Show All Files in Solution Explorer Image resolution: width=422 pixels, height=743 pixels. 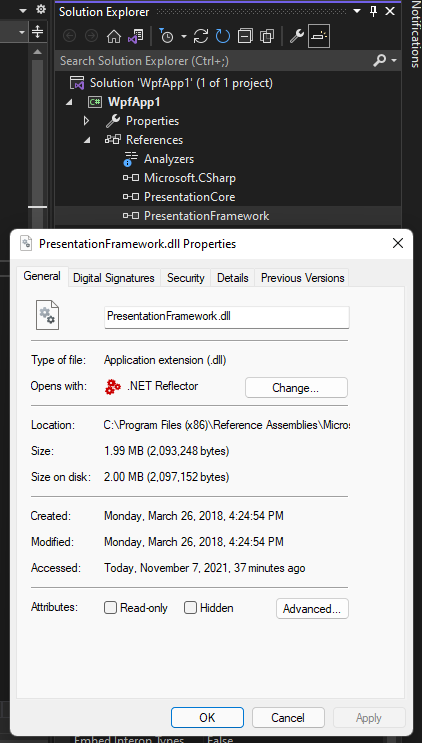[x=267, y=36]
